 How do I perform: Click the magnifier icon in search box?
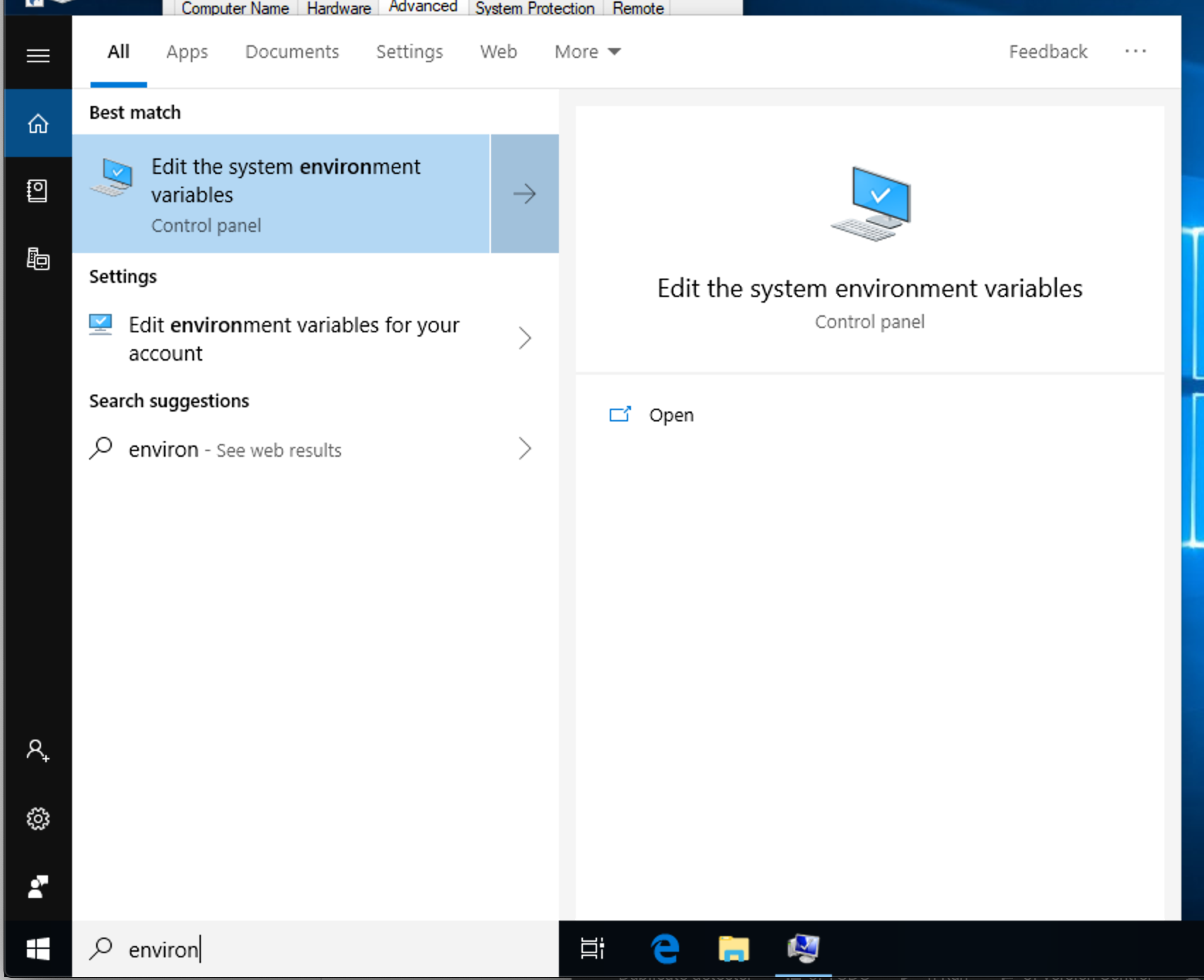pyautogui.click(x=101, y=948)
